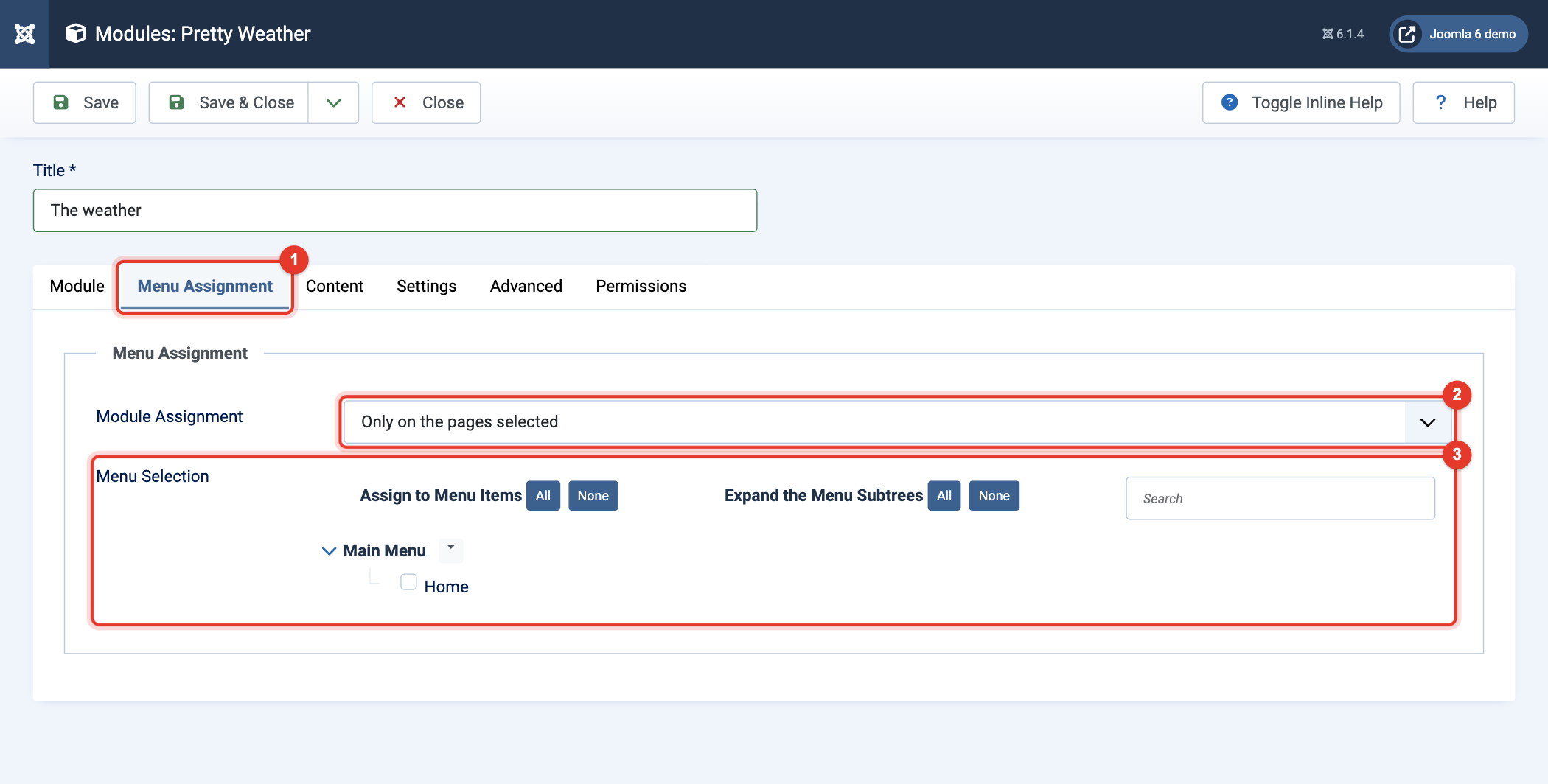
Task: Click the Modules cube icon in header
Action: [75, 33]
